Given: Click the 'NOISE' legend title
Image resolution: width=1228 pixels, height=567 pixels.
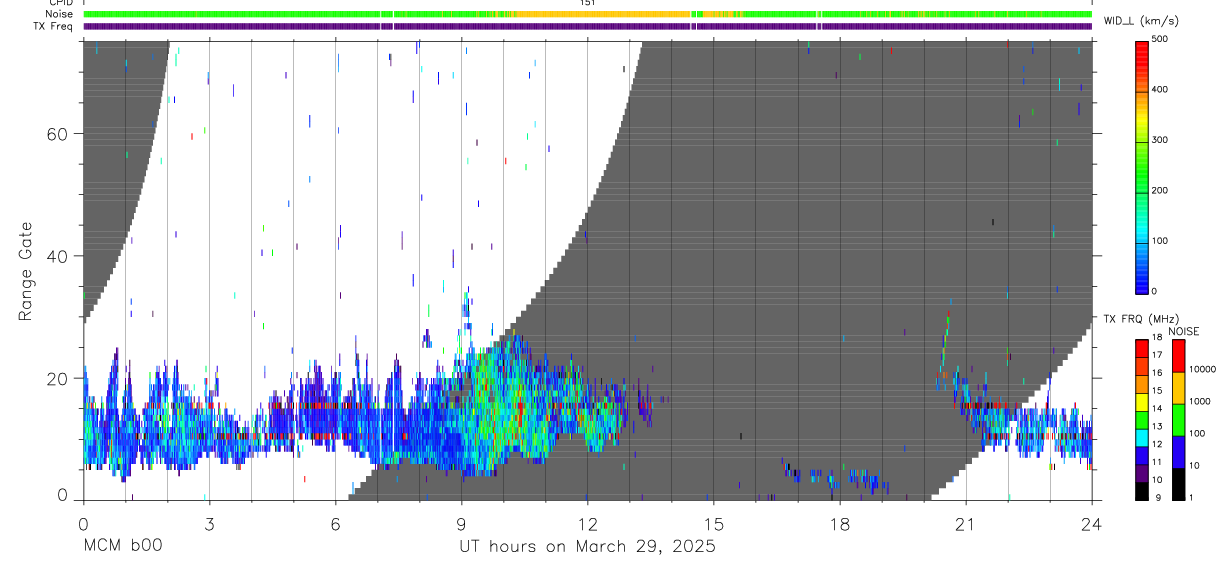Looking at the screenshot, I should [x=1183, y=331].
